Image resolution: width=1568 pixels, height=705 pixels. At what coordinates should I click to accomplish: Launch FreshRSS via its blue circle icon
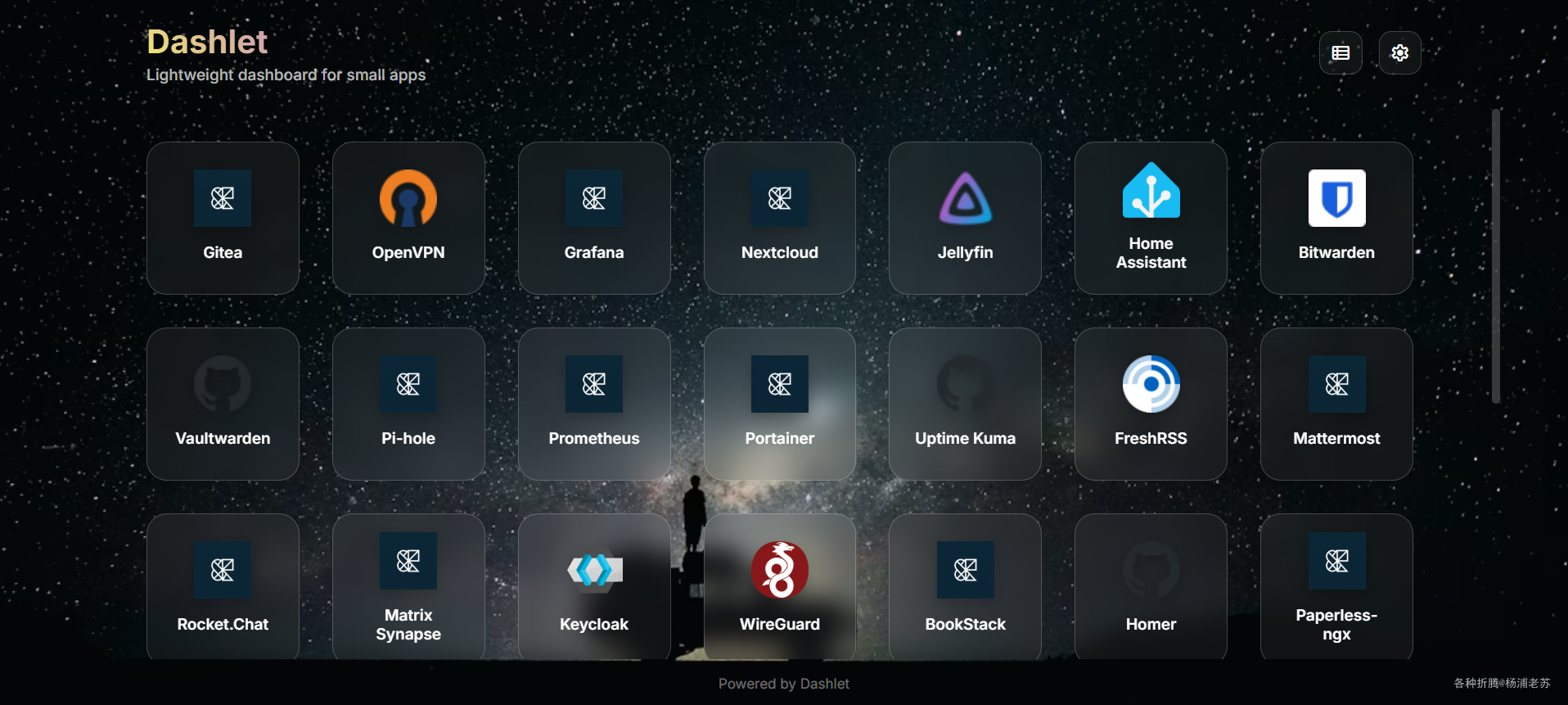(1151, 384)
